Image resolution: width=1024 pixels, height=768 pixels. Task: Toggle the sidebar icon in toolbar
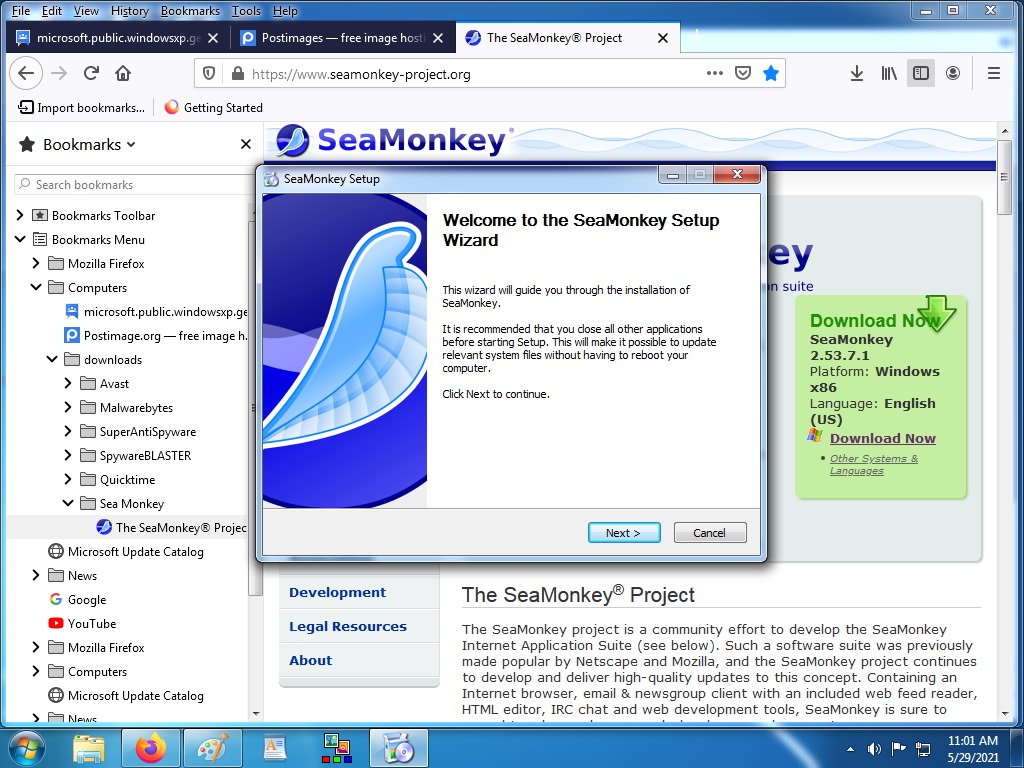(921, 73)
